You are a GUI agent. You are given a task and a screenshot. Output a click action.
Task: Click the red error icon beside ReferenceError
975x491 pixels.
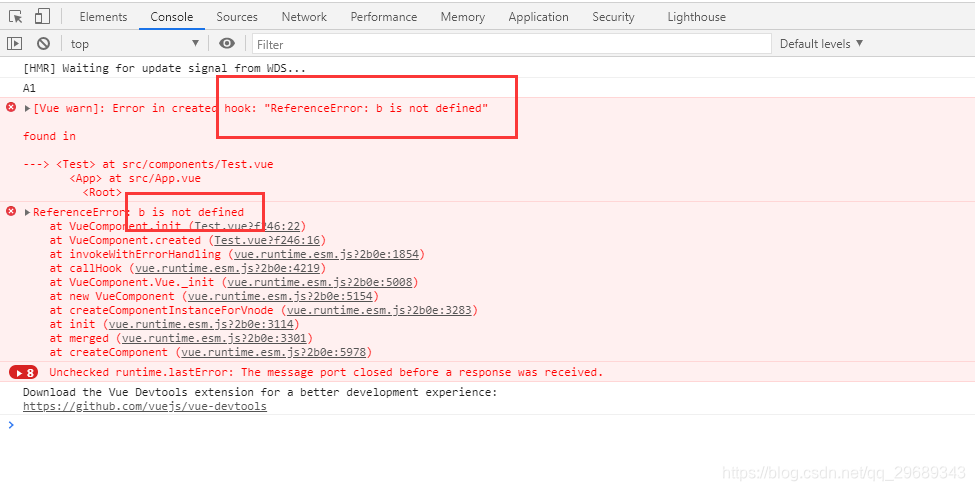12,211
